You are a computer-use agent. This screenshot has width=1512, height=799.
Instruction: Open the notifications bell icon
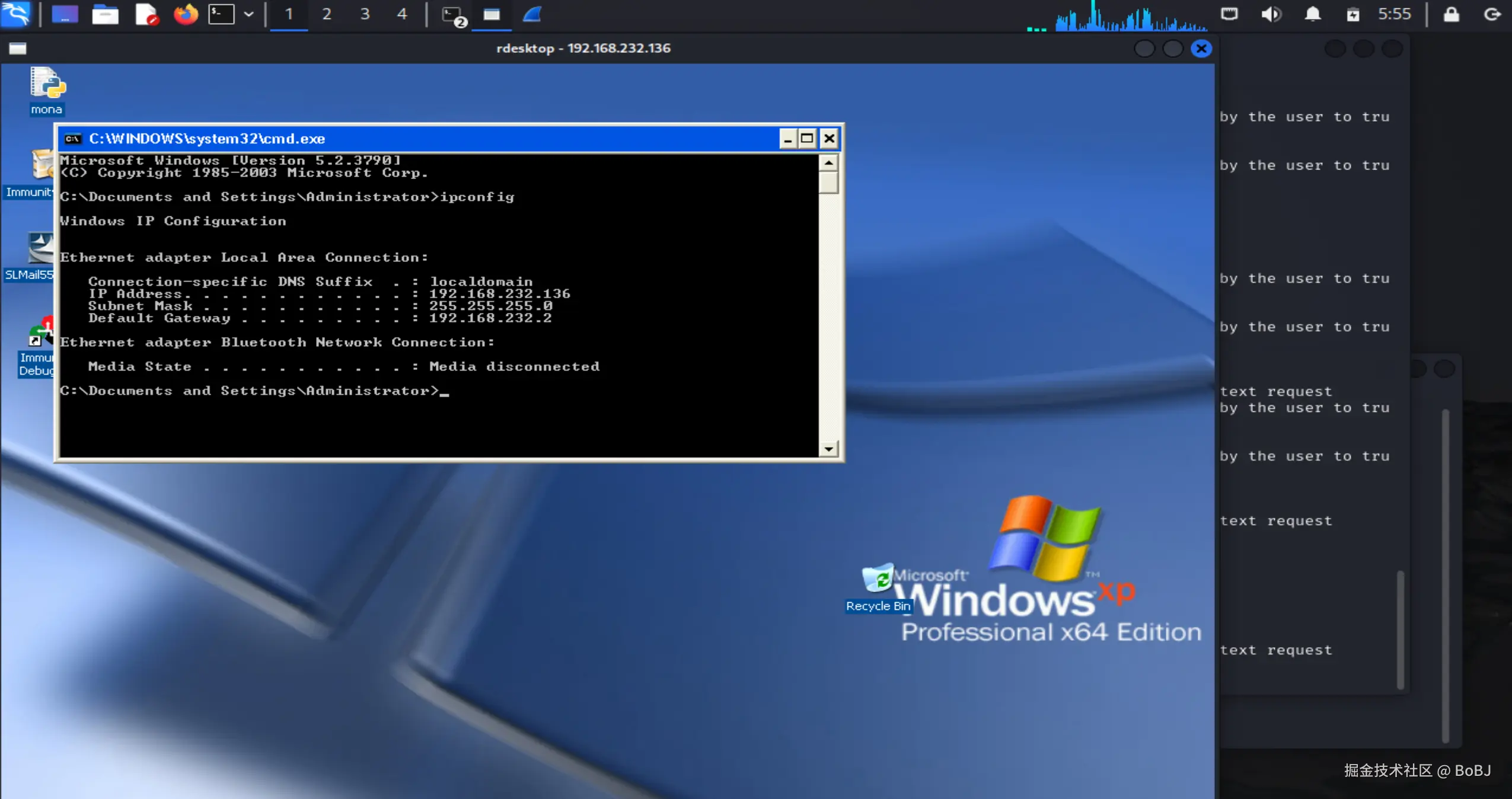[1312, 14]
